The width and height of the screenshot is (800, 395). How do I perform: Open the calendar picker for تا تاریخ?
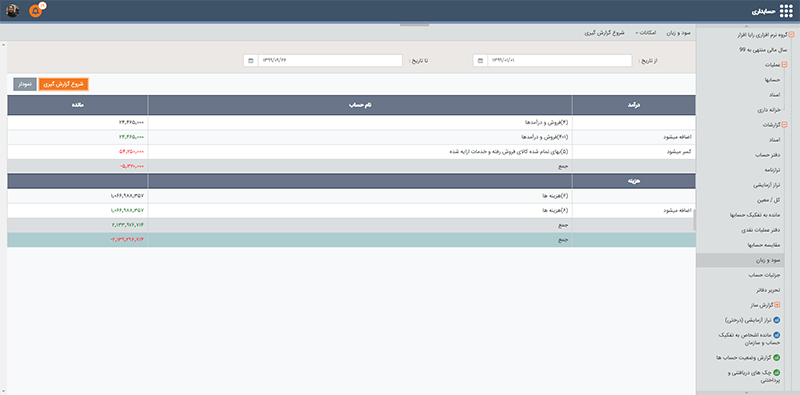(x=251, y=60)
